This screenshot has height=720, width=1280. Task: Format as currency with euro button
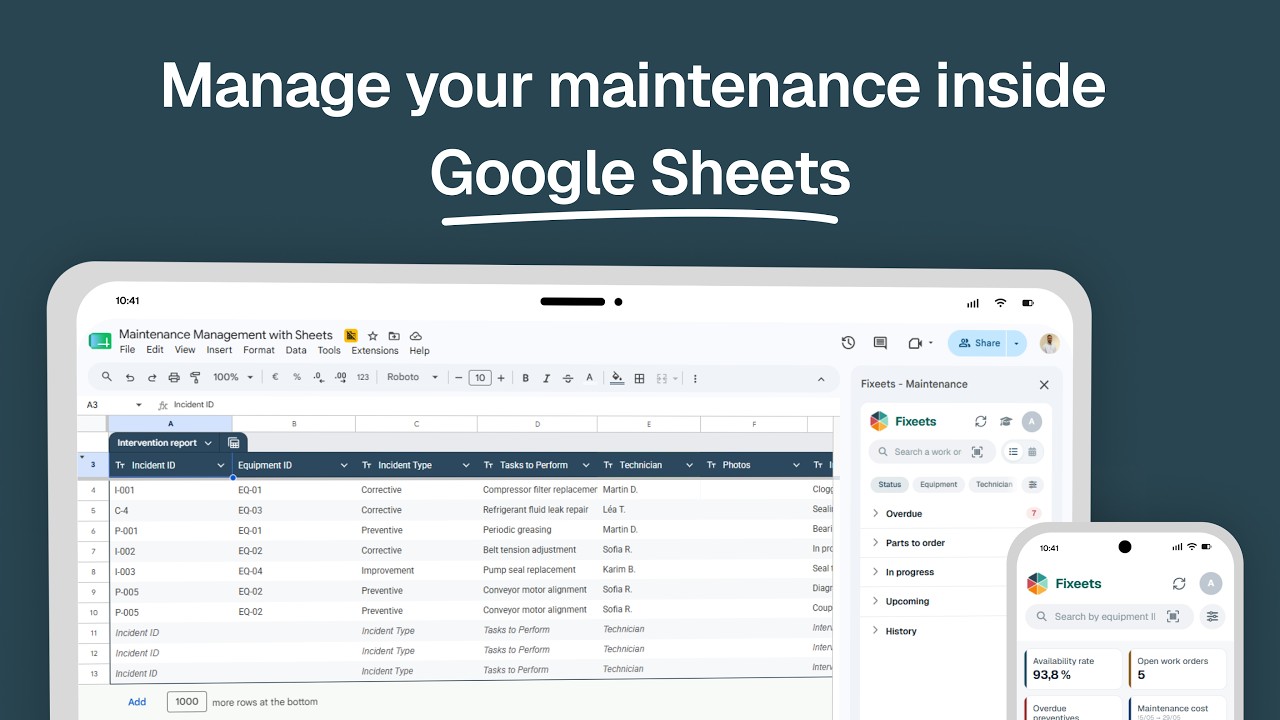(275, 378)
